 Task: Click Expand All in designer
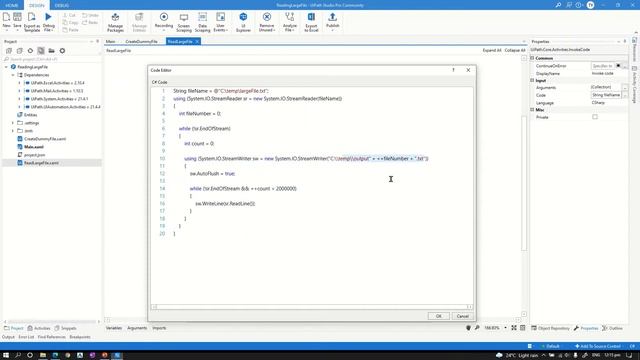pyautogui.click(x=492, y=51)
